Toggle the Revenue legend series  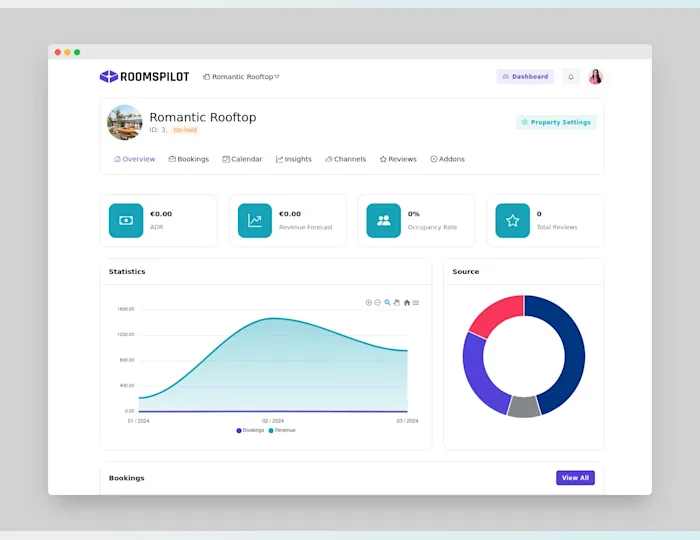(282, 430)
